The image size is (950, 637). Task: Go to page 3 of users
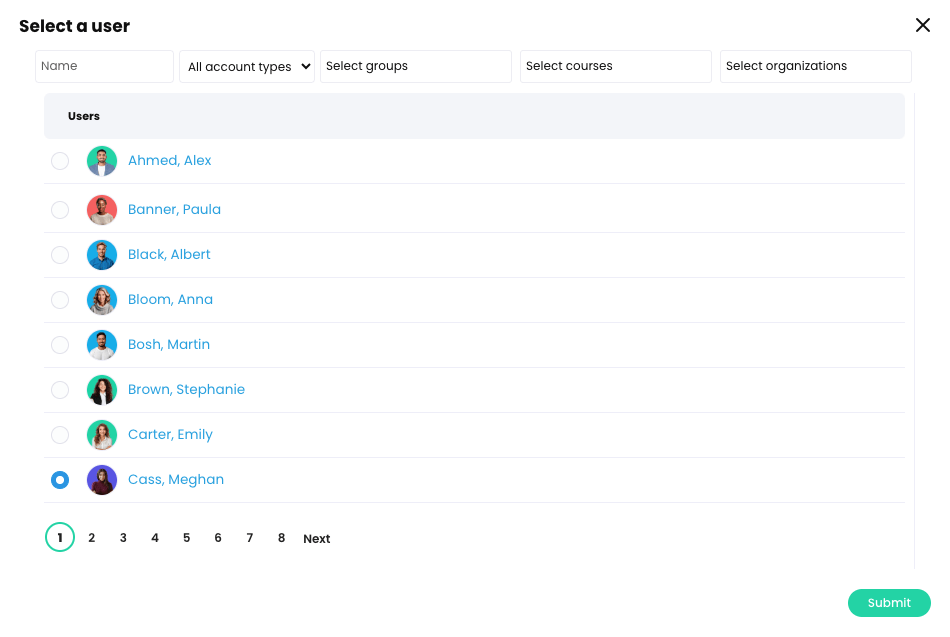[123, 538]
